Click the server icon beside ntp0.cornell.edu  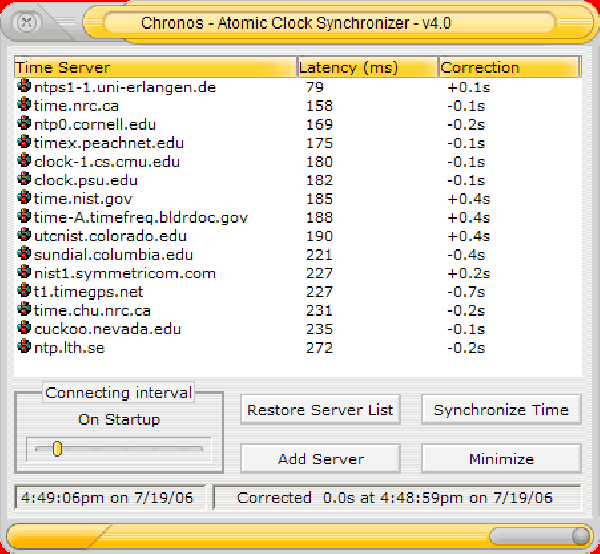click(24, 123)
